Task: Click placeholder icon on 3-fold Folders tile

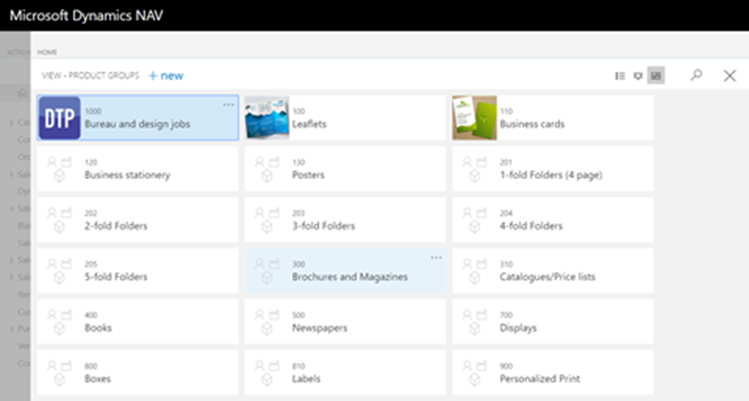Action: click(267, 220)
